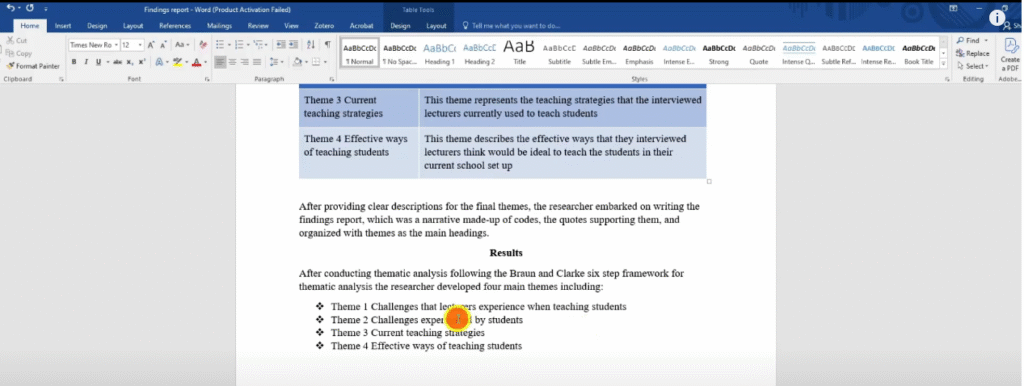Toggle superscript formatting
This screenshot has width=1024, height=386.
[x=142, y=62]
